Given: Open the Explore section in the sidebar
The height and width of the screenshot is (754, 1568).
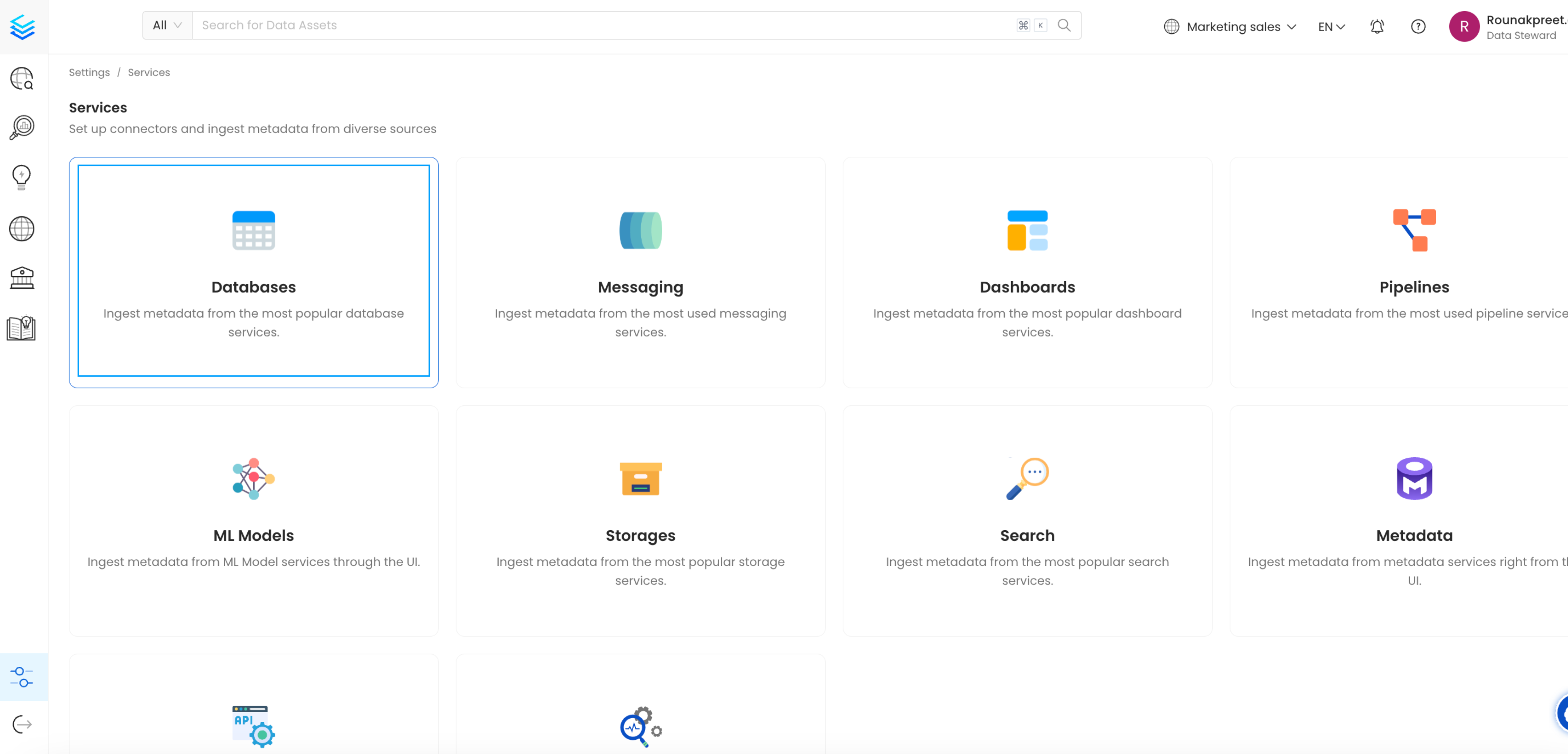Looking at the screenshot, I should click(22, 78).
